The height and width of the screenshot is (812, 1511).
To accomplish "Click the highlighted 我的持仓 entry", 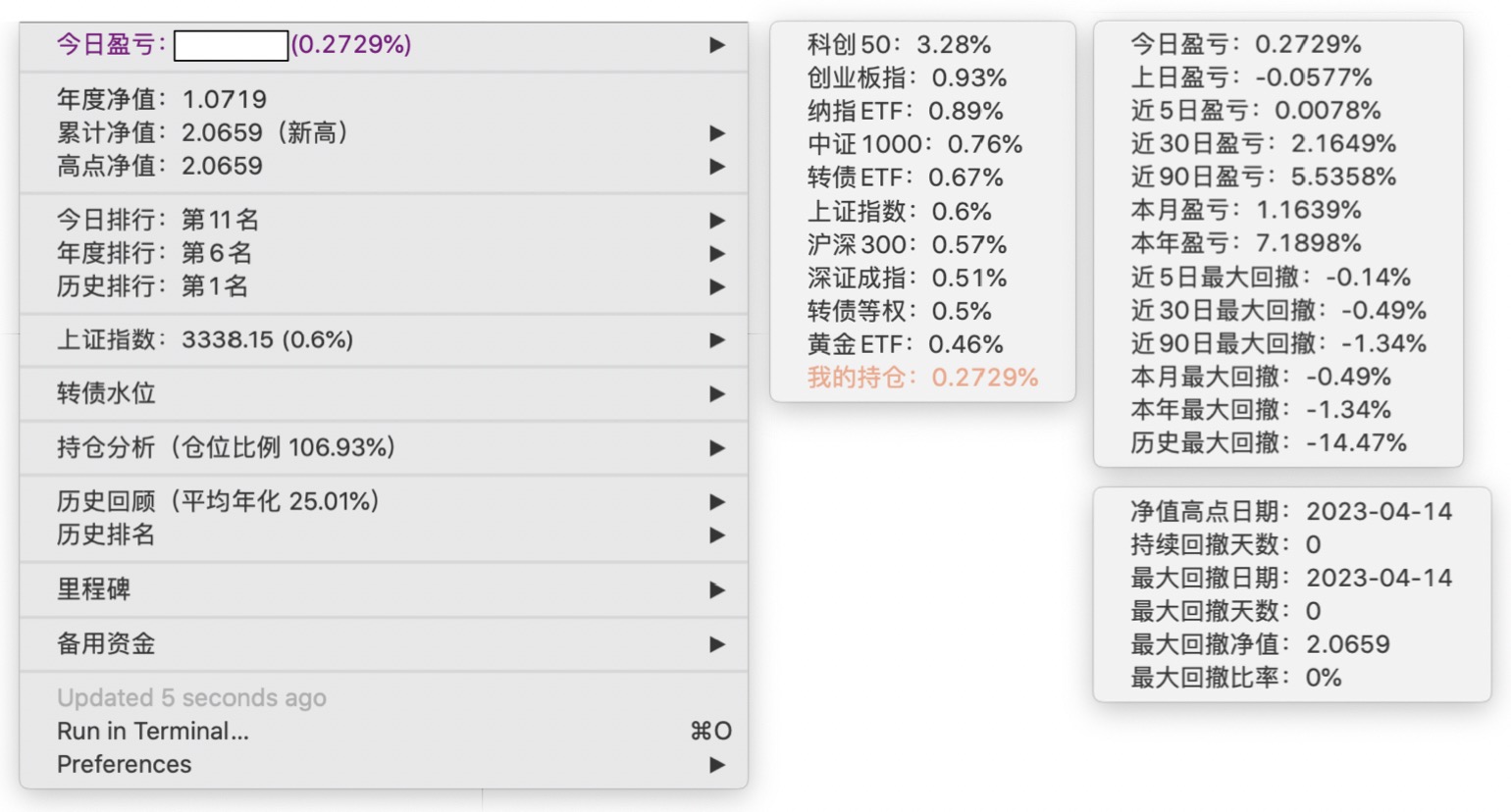I will coord(922,378).
